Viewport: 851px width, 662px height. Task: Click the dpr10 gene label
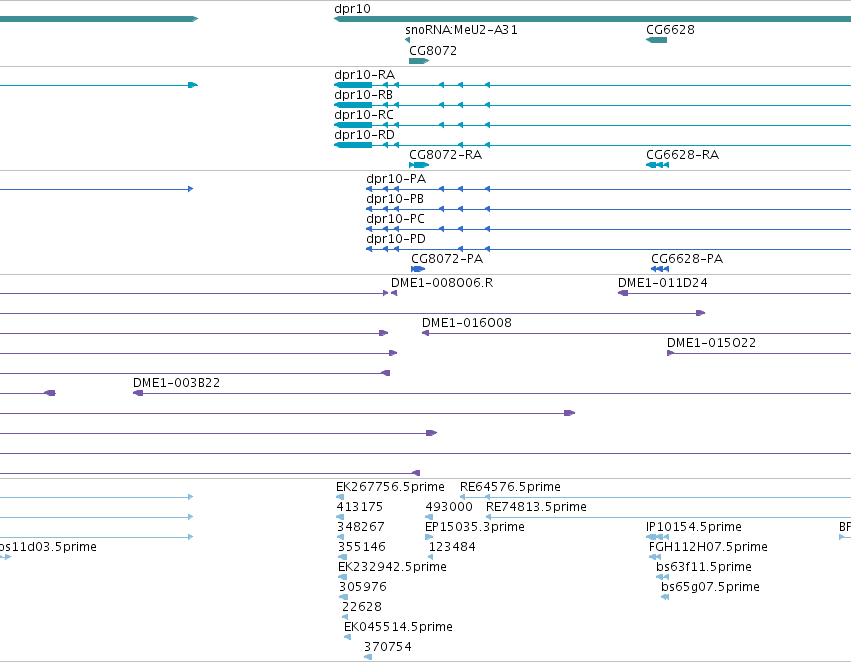tap(352, 9)
